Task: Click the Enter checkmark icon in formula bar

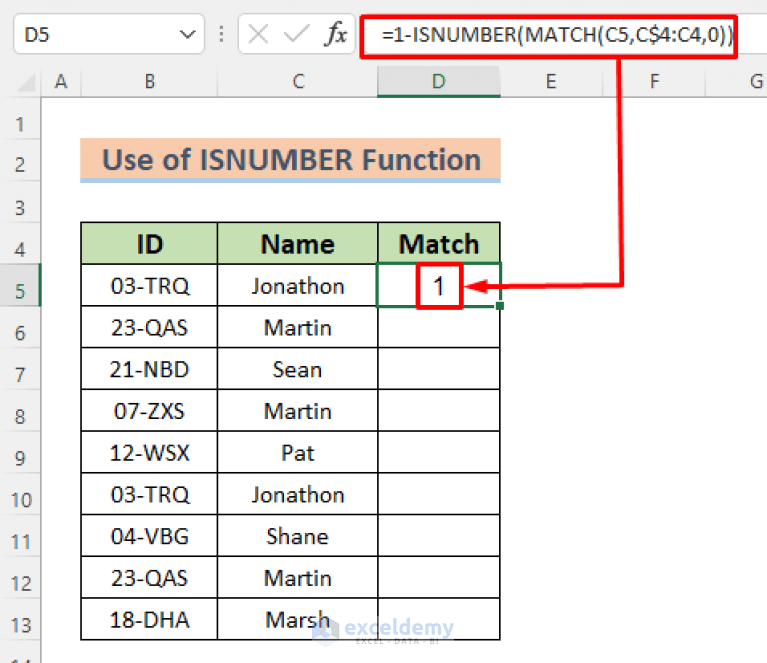Action: click(x=296, y=34)
